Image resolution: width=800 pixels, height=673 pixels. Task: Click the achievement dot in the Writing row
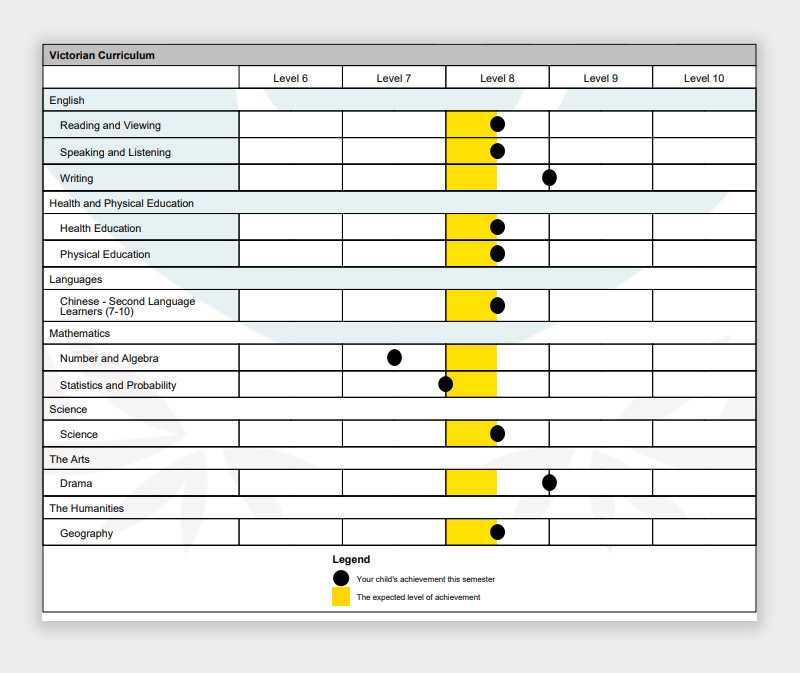tap(549, 178)
